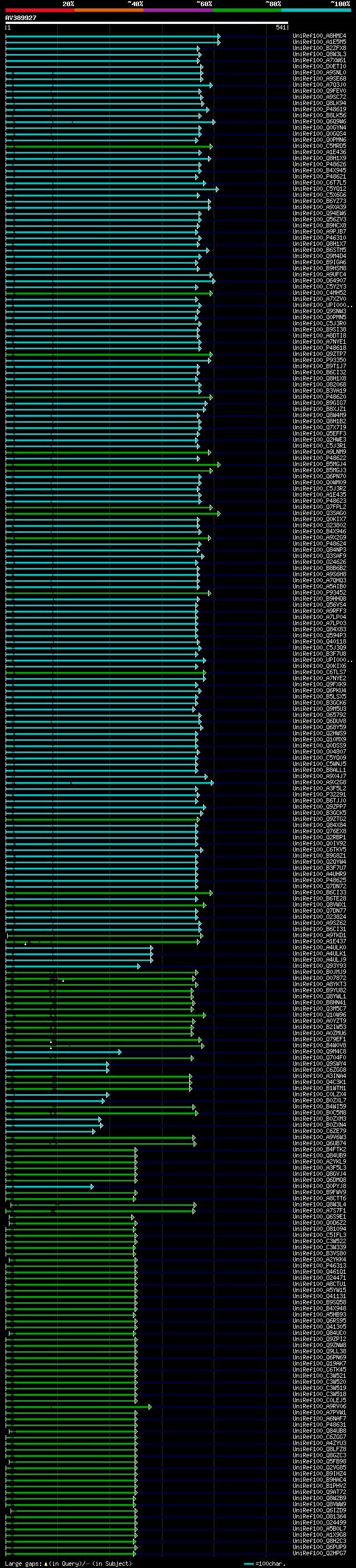356x1568 pixels.
Task: Click the purple ~60% identity legend segment
Action: (179, 10)
